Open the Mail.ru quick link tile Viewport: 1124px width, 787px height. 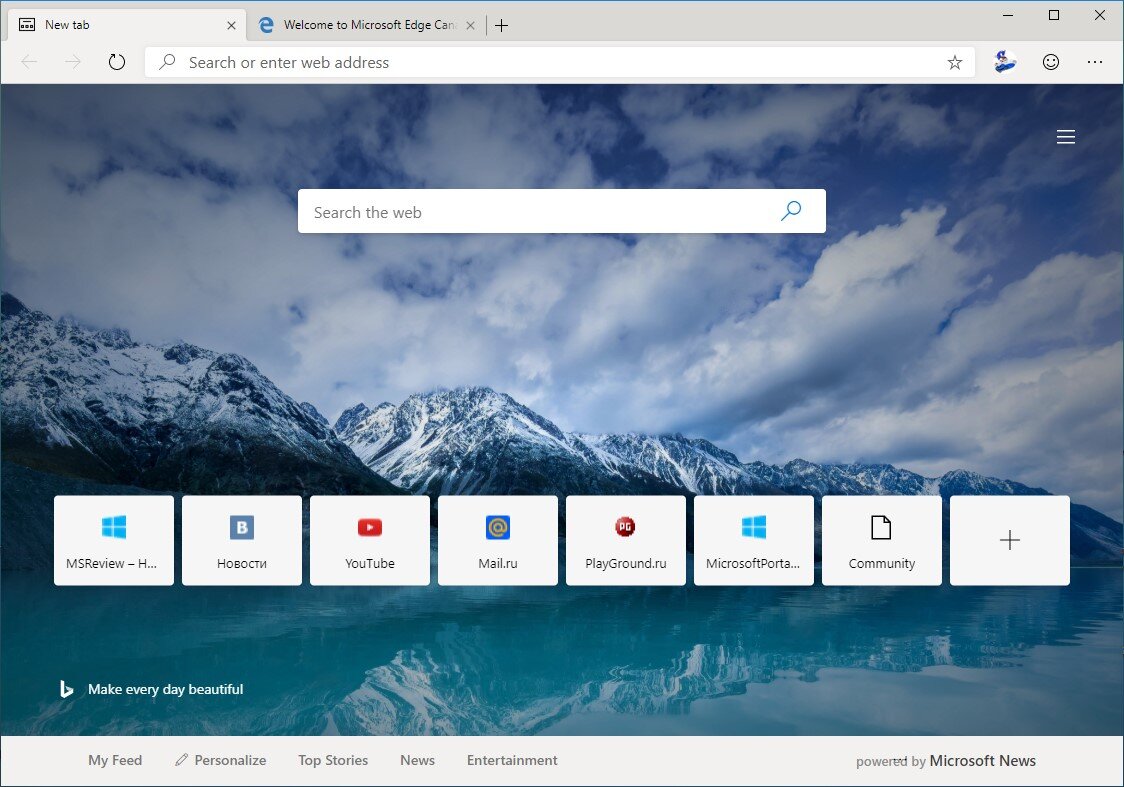[x=497, y=540]
